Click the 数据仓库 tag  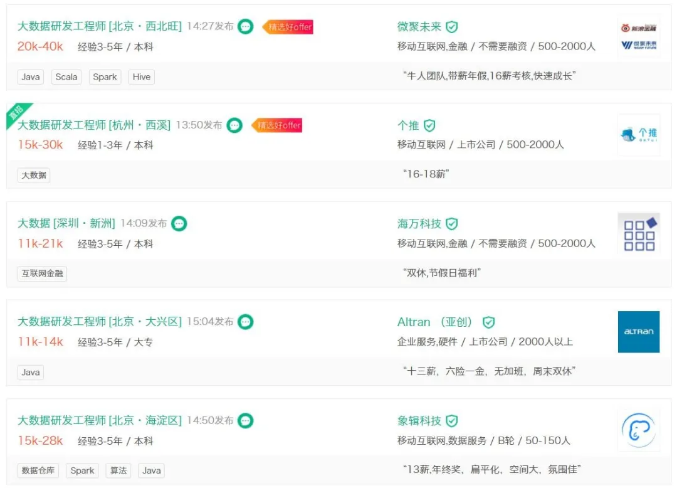click(38, 470)
